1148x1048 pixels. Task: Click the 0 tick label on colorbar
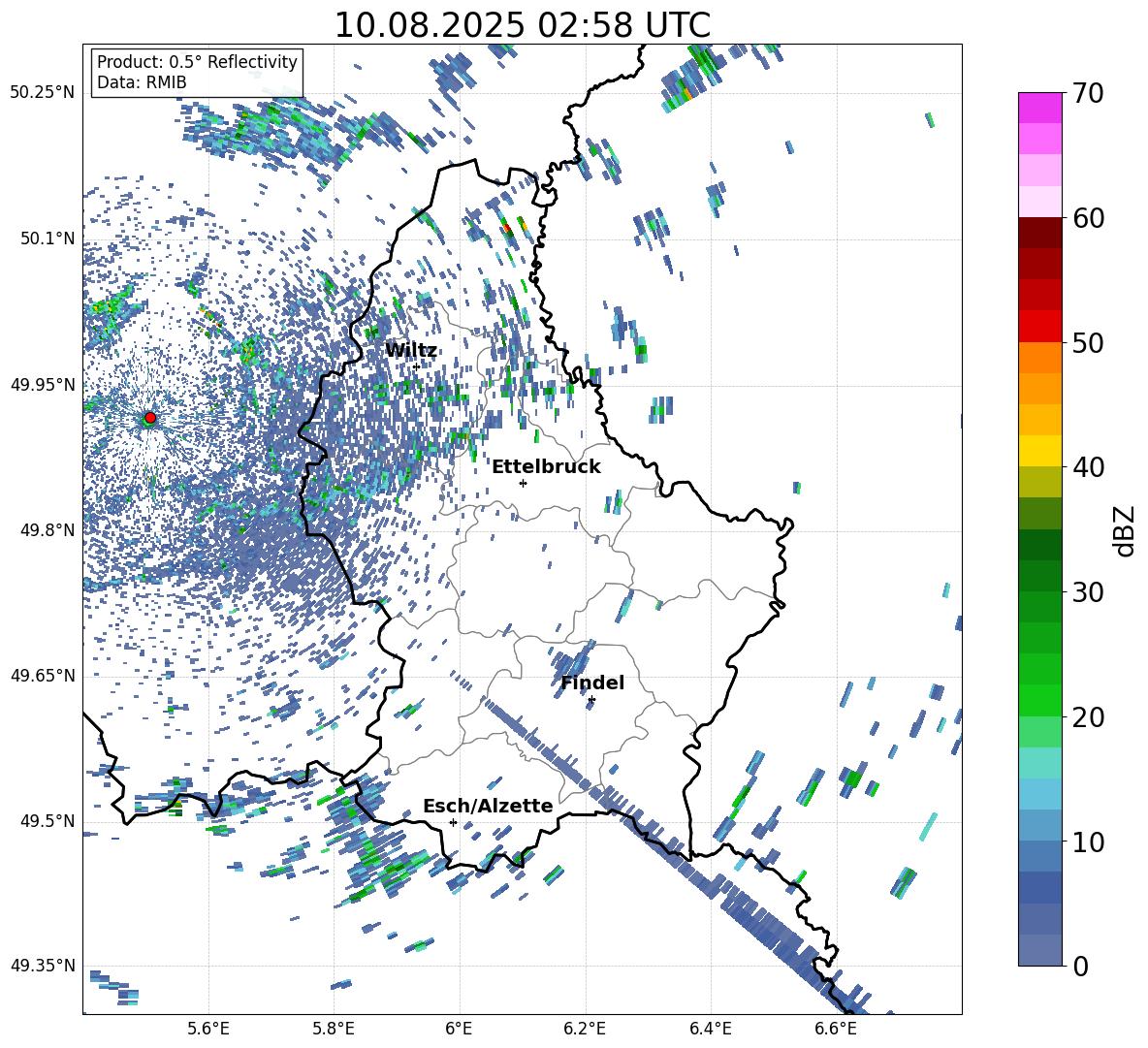tap(1080, 966)
